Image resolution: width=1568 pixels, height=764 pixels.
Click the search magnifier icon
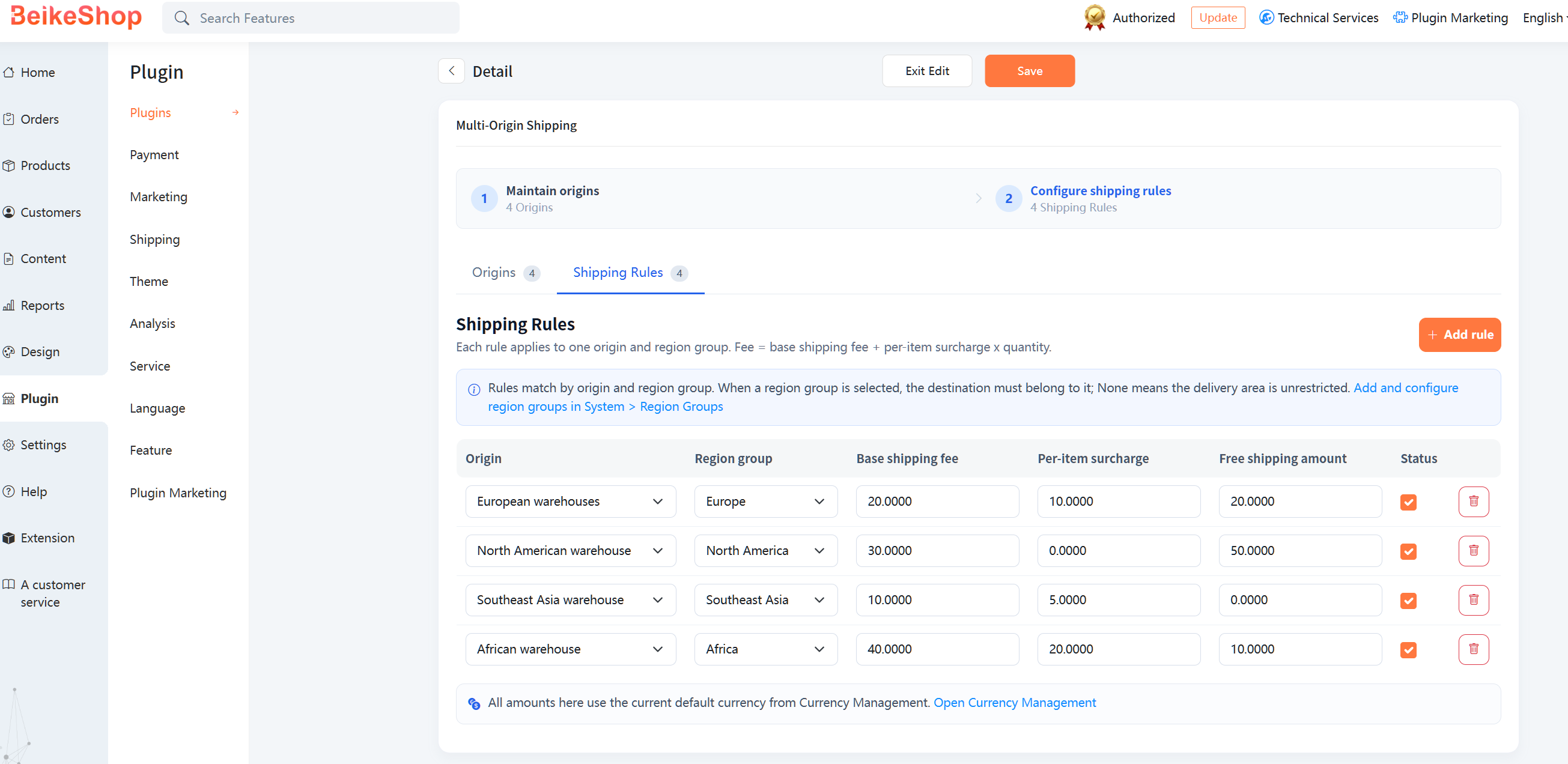[181, 18]
